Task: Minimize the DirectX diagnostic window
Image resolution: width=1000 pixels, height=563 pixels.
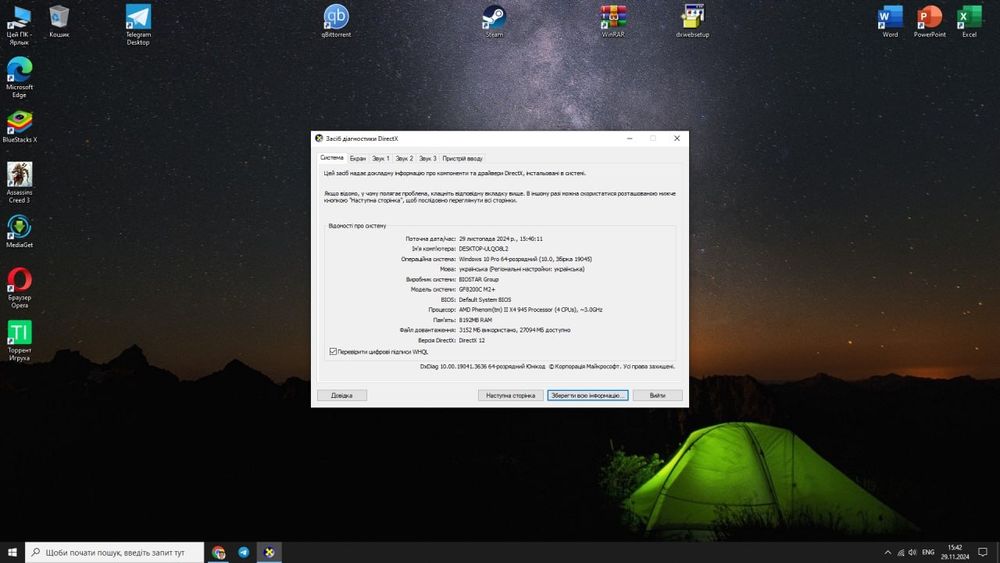Action: coord(629,138)
